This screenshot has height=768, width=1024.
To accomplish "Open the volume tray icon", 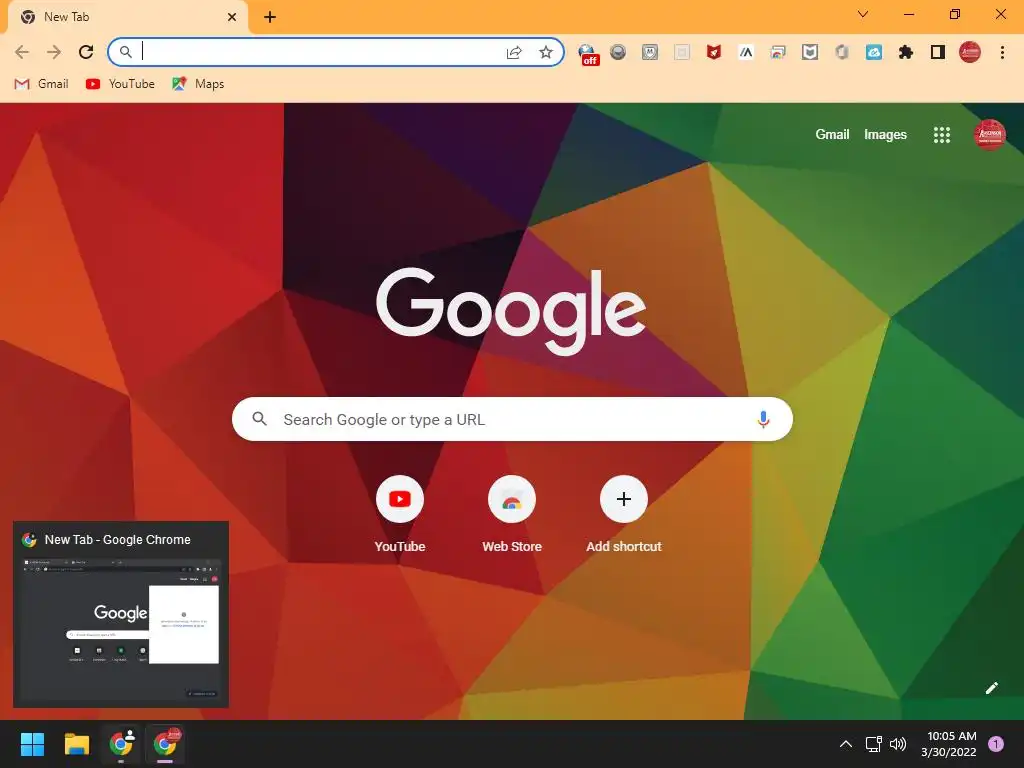I will [x=899, y=744].
